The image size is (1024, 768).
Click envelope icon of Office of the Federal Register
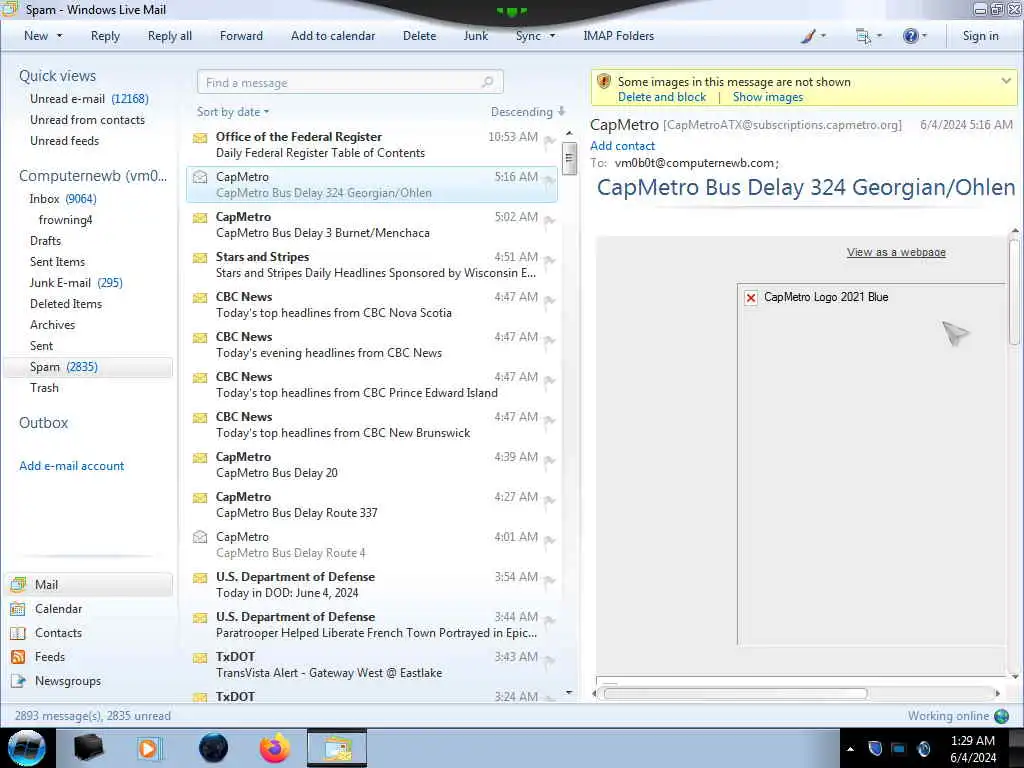[x=200, y=138]
